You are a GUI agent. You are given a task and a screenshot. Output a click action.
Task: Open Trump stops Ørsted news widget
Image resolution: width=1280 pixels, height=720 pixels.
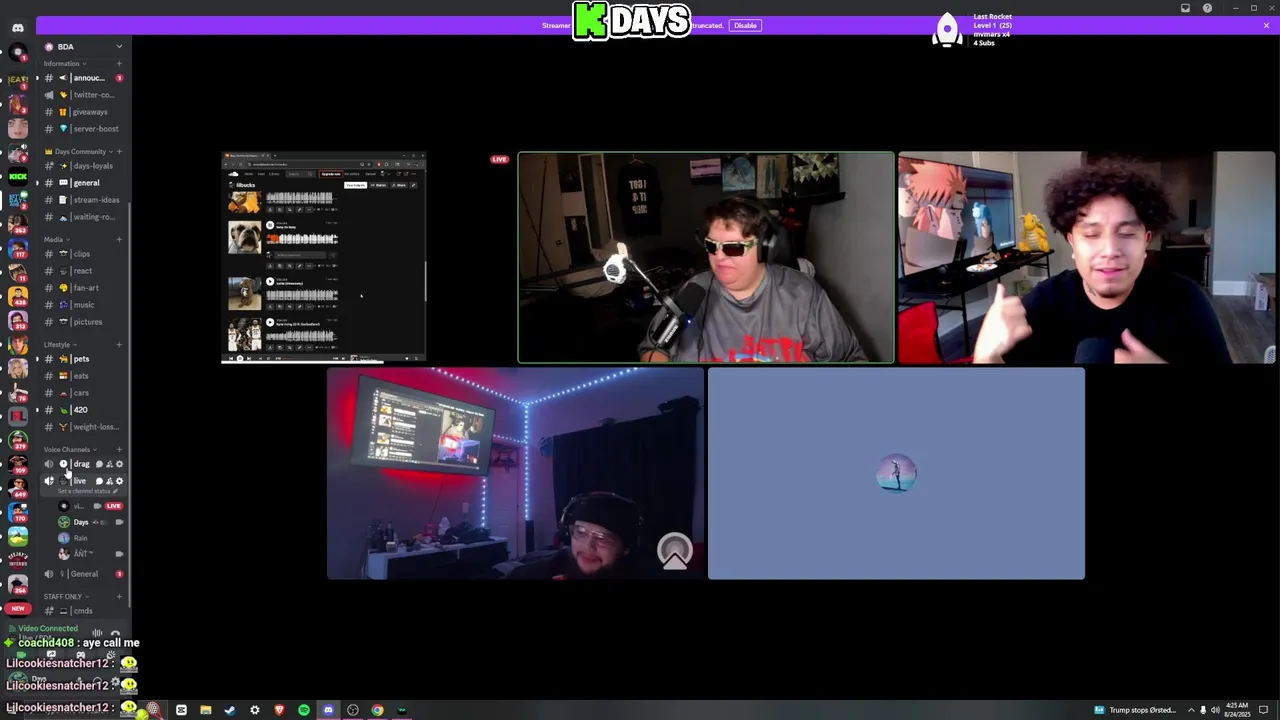[x=1134, y=710]
